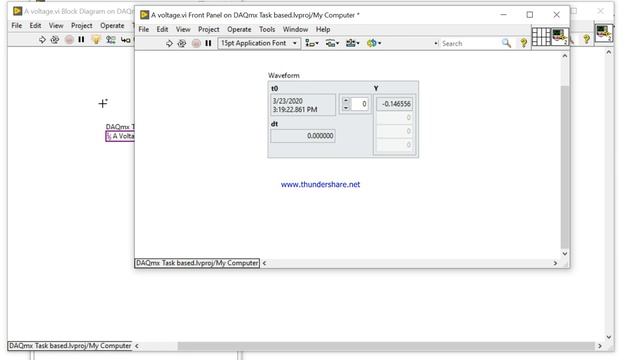Click the VI icon in Front Panel

click(560, 37)
